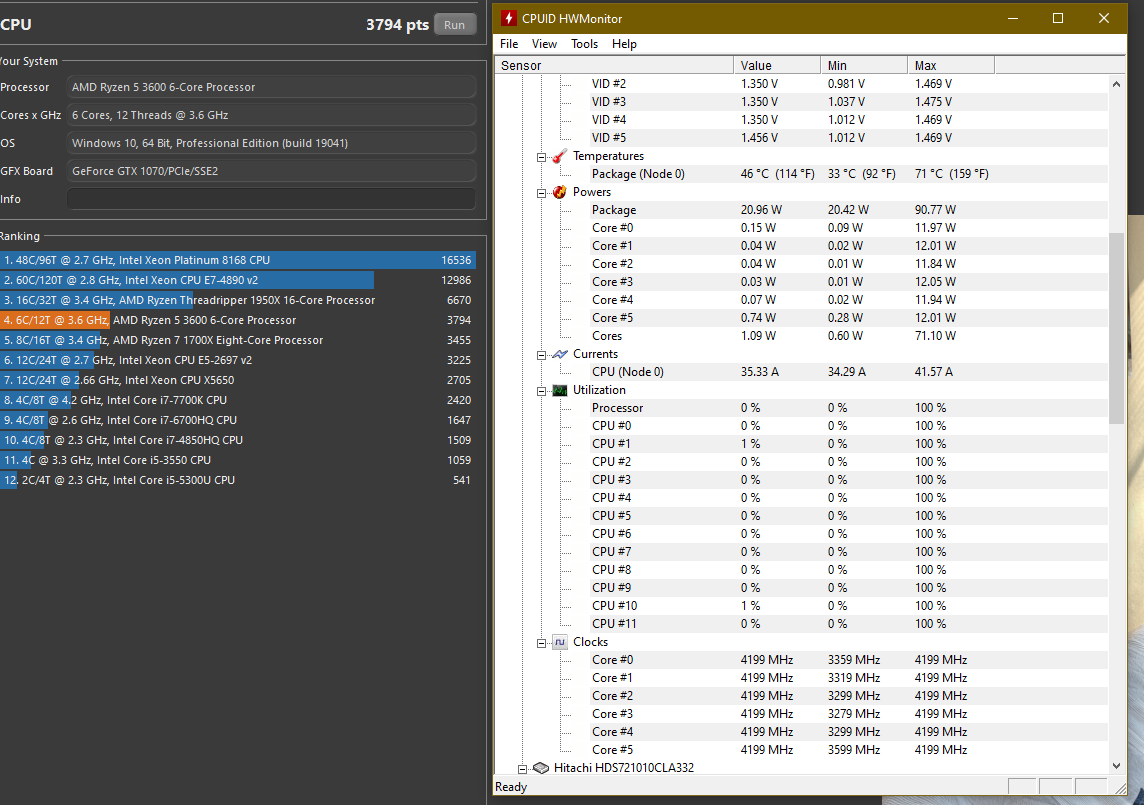Screen dimensions: 1144x805
Task: Click the Utilization graph icon
Action: coord(560,390)
